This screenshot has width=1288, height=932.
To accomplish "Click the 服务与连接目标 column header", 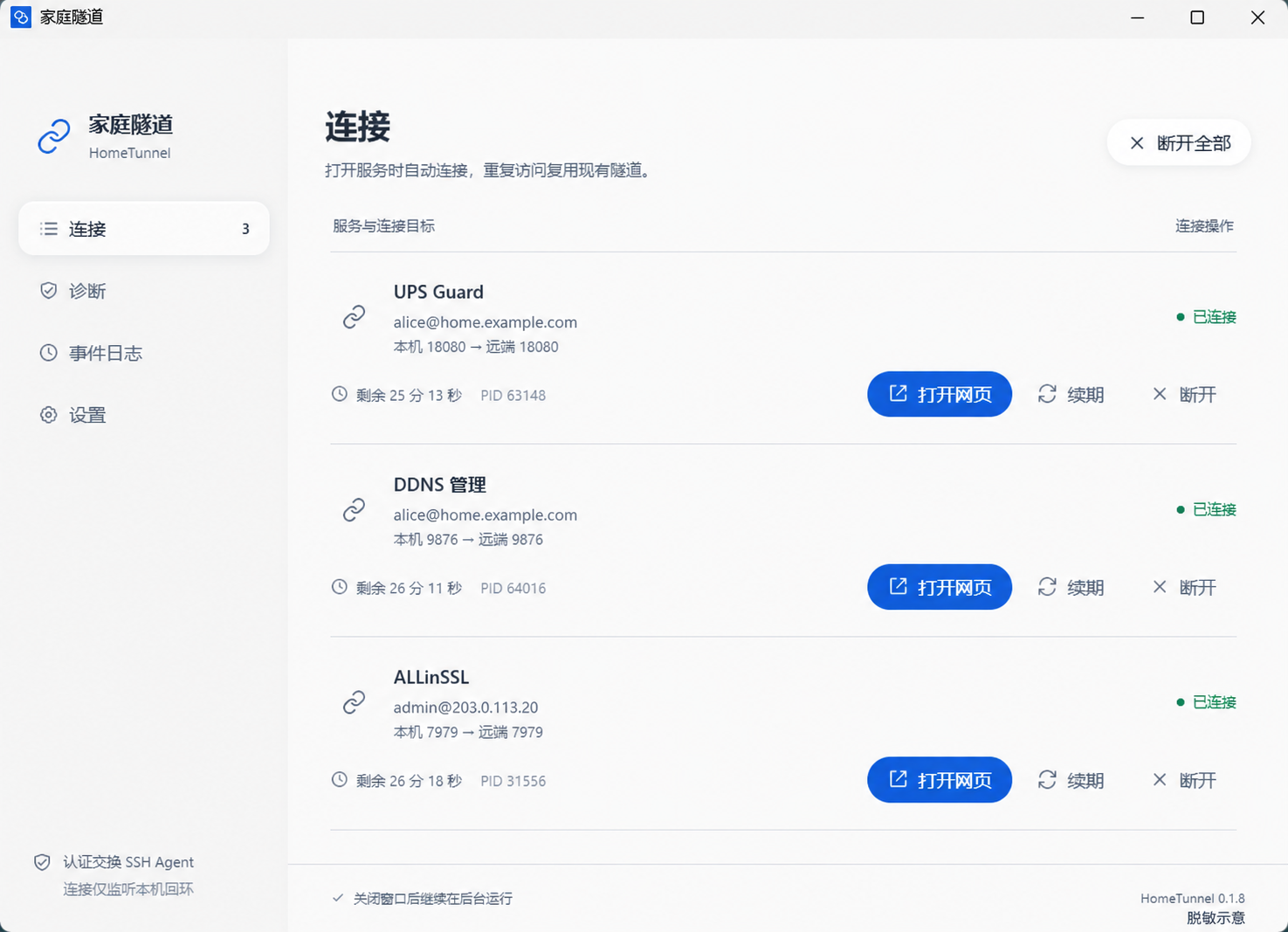I will pyautogui.click(x=383, y=226).
